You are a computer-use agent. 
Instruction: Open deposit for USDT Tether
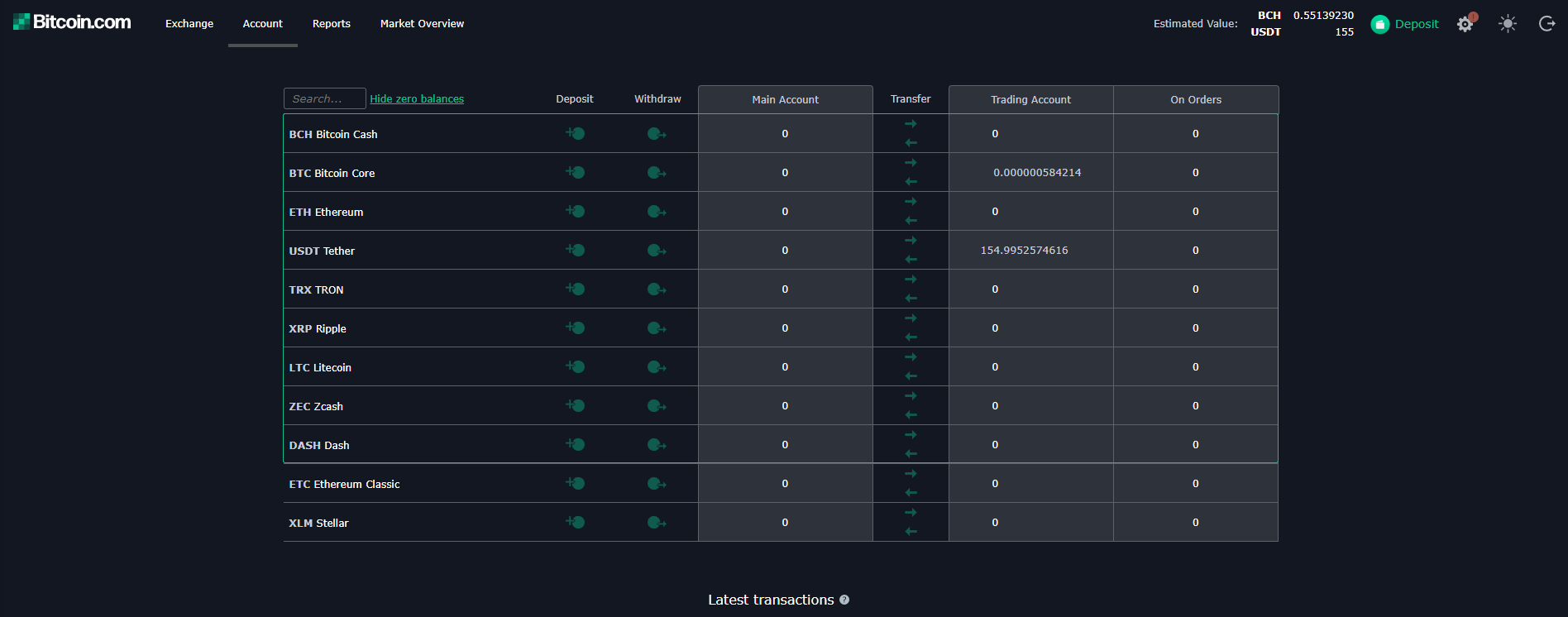(x=576, y=250)
